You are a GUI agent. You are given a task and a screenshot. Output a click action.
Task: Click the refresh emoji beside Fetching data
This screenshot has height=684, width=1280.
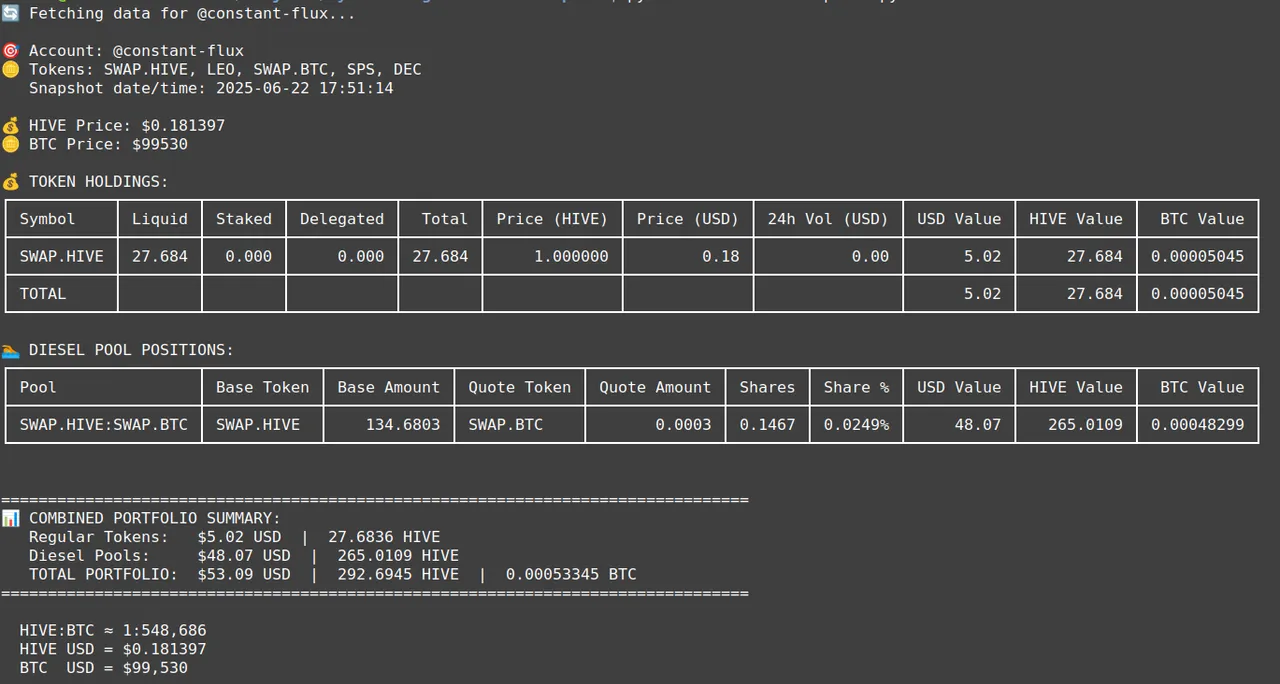10,13
